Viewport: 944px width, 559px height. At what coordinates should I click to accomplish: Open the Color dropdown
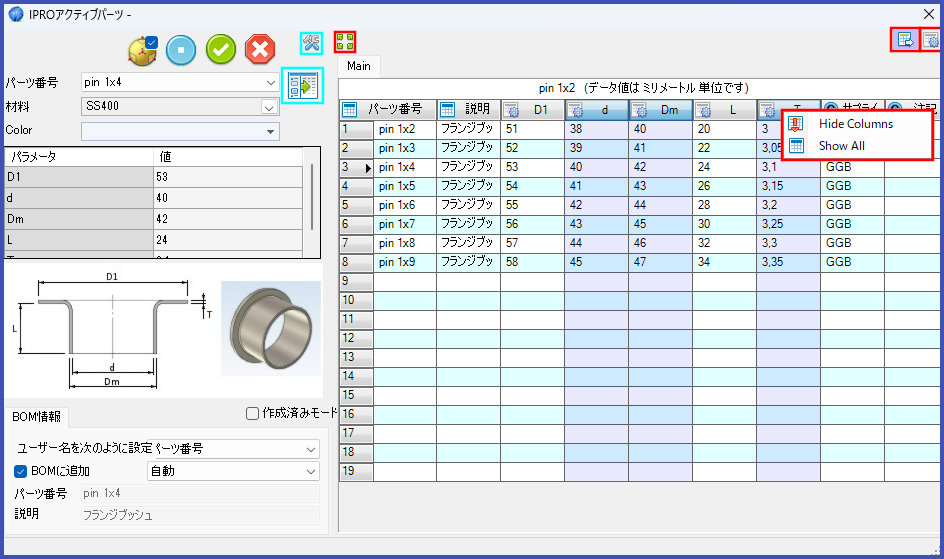(270, 132)
